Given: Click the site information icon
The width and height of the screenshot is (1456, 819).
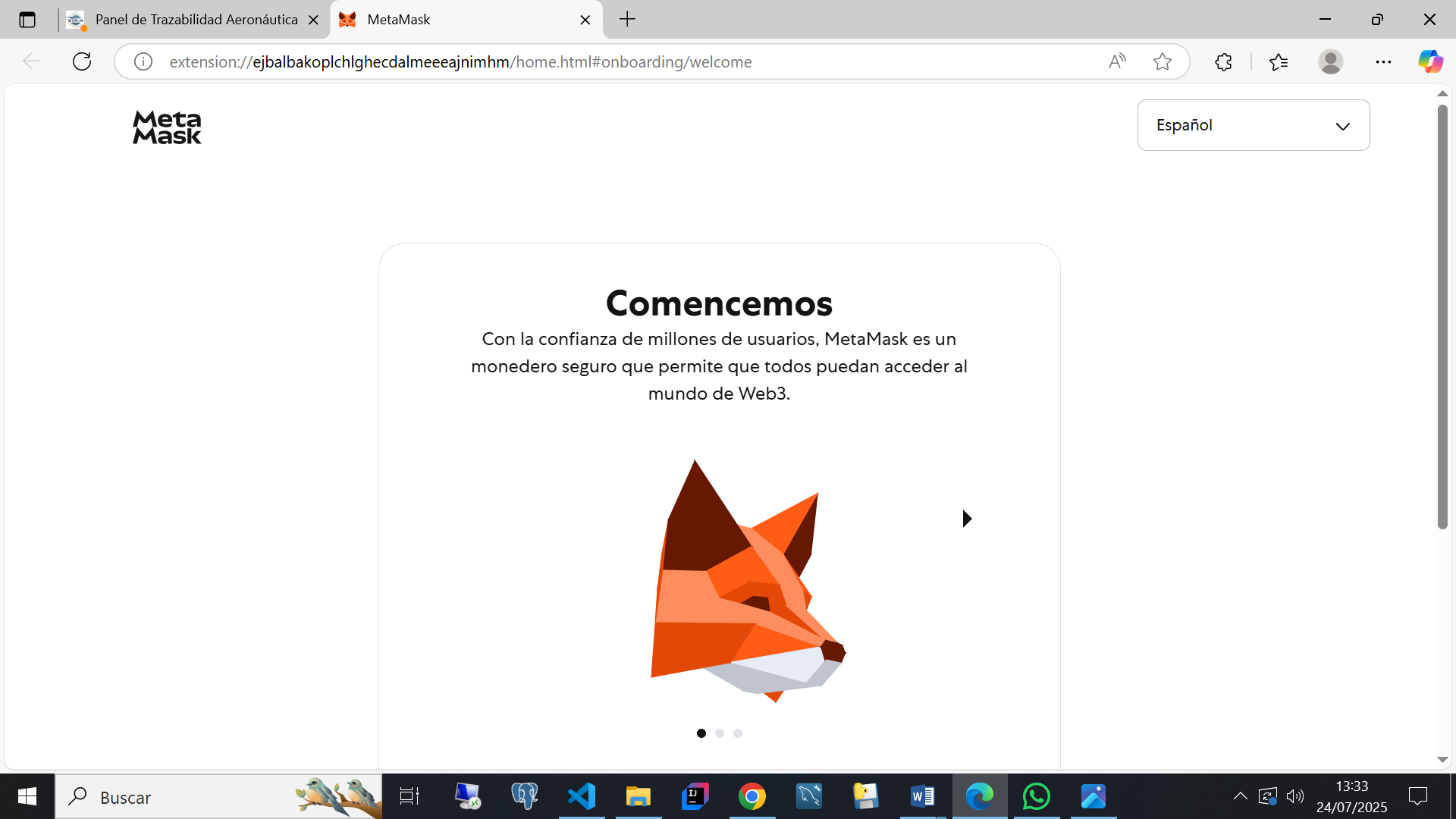Looking at the screenshot, I should point(143,61).
